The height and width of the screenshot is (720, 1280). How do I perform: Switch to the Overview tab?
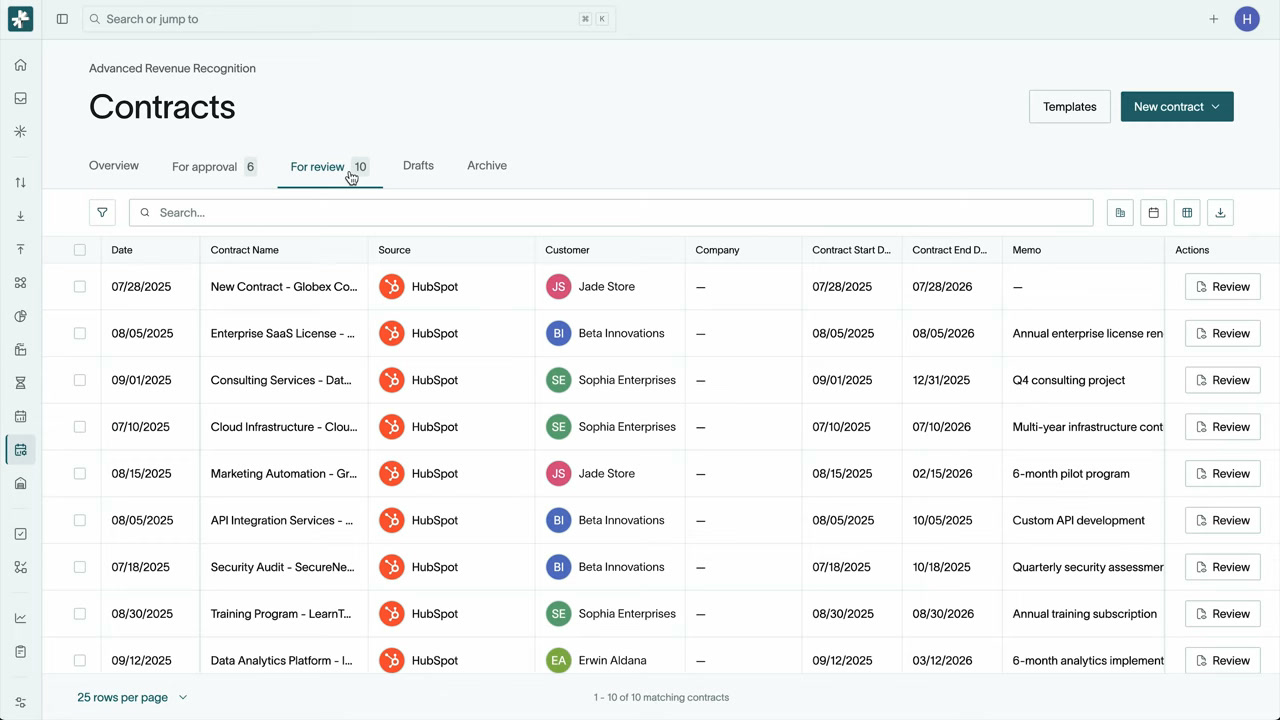click(114, 166)
